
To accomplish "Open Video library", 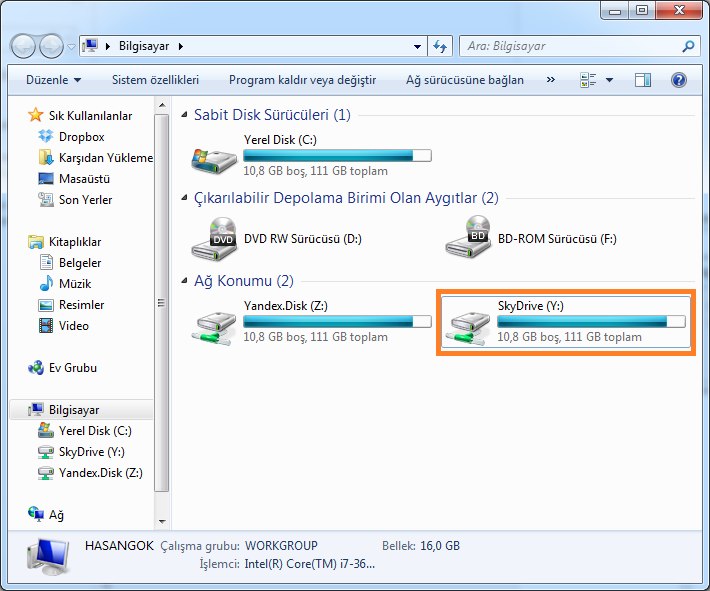I will pos(64,326).
